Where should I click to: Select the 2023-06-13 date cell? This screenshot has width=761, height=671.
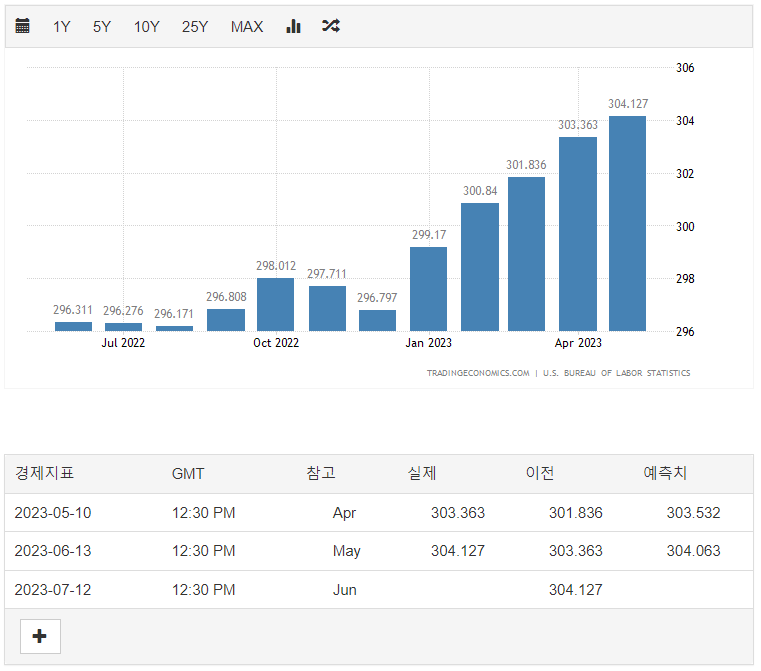(53, 551)
